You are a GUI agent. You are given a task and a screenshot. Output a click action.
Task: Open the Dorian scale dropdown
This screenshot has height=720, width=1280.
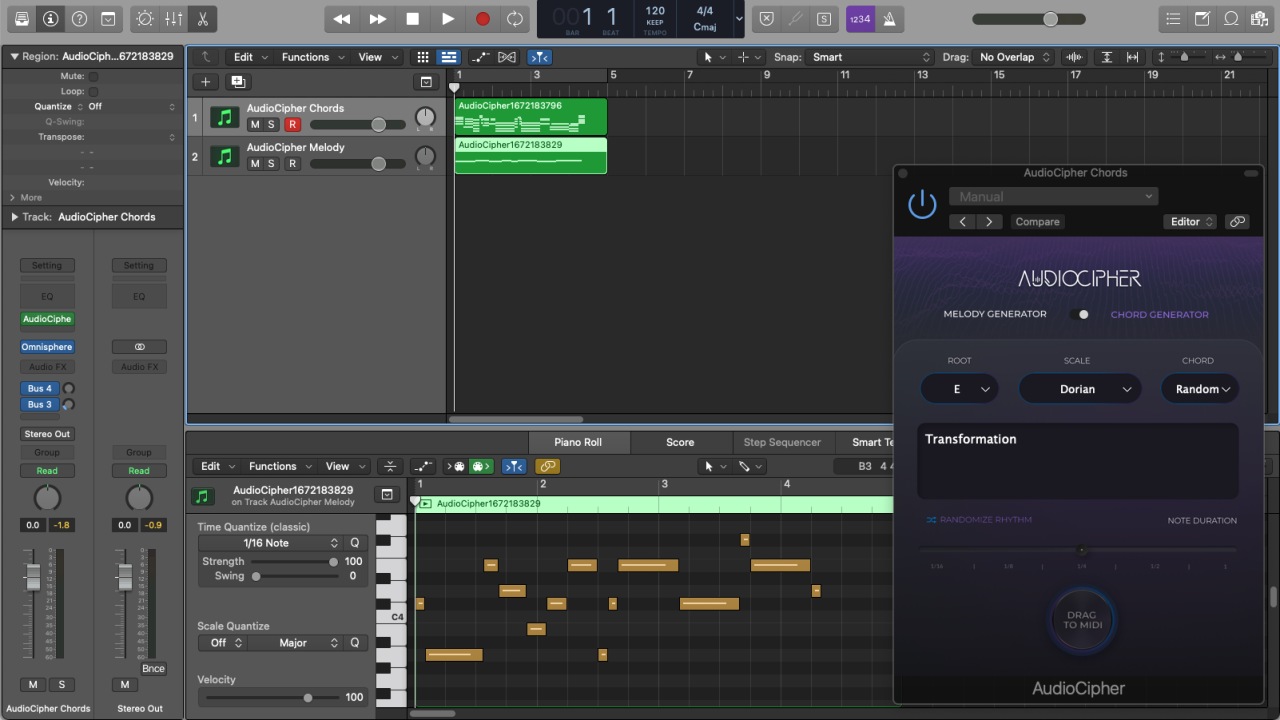tap(1080, 388)
